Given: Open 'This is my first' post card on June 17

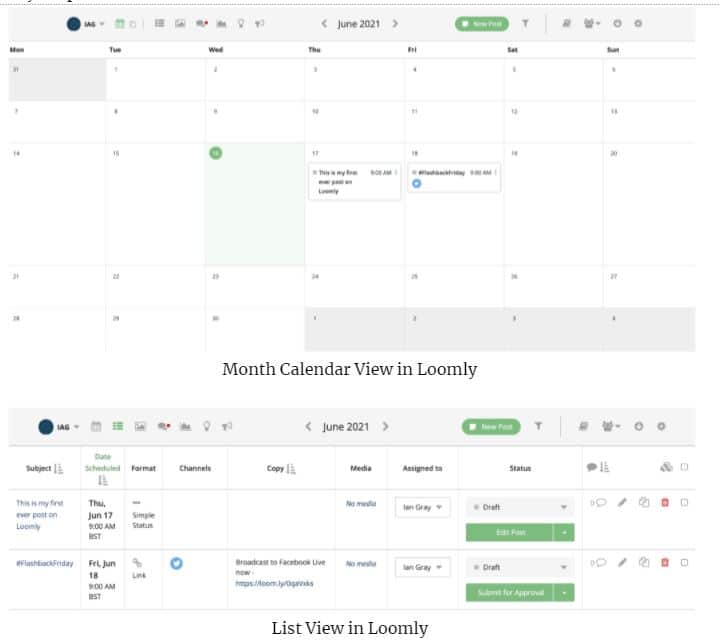Looking at the screenshot, I should tap(354, 181).
